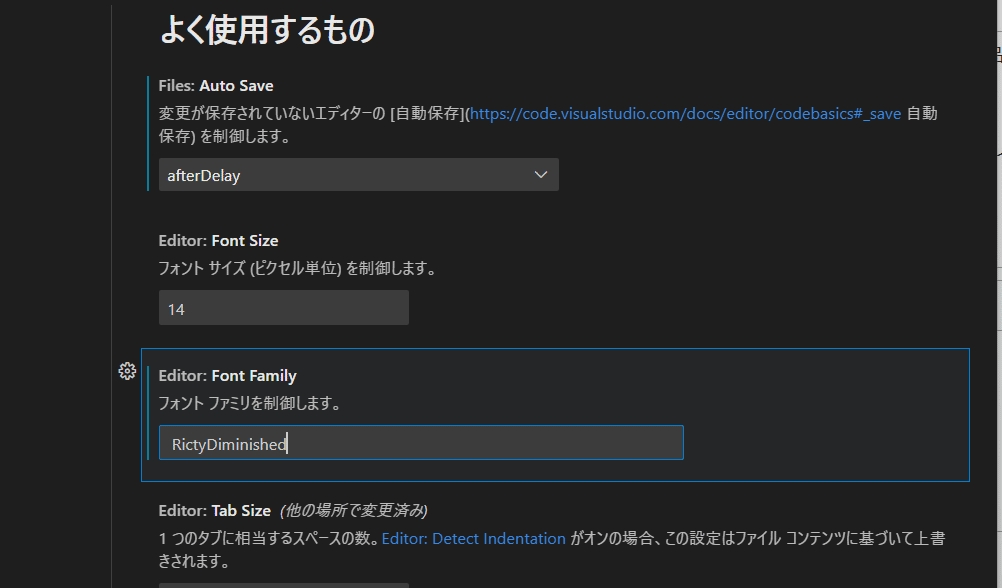Click the フォント サイズ (ピクセル単位) description

[298, 268]
